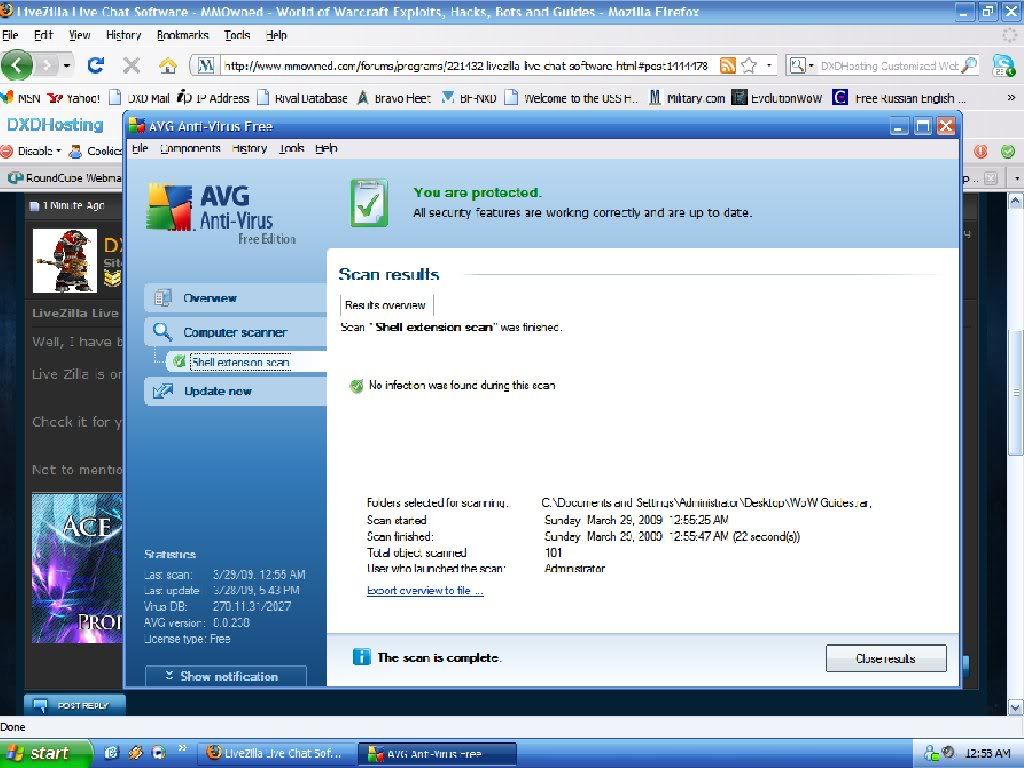Start Update now in AVG
This screenshot has width=1024, height=768.
(235, 391)
